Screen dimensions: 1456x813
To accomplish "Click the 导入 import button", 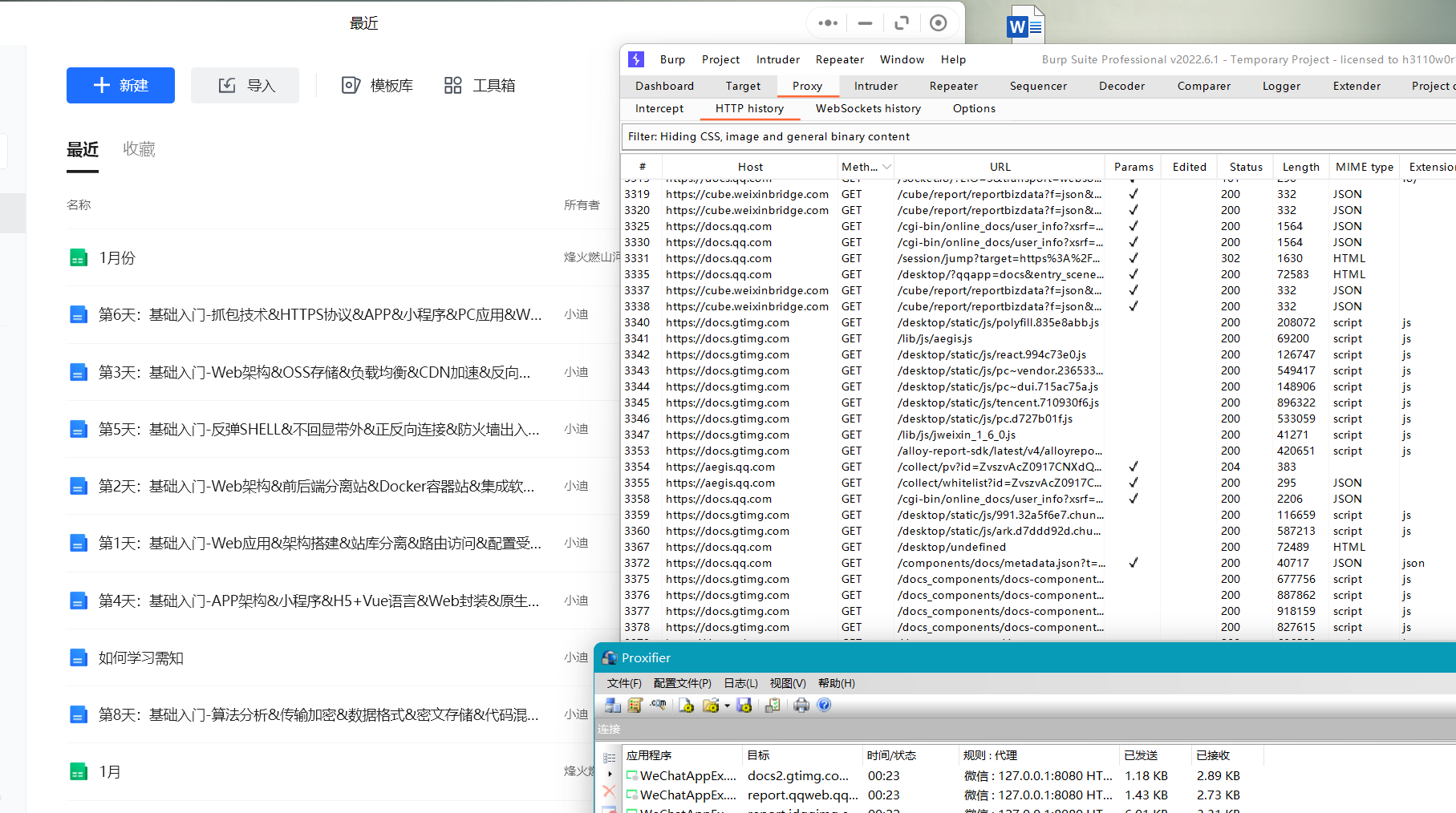I will [245, 85].
